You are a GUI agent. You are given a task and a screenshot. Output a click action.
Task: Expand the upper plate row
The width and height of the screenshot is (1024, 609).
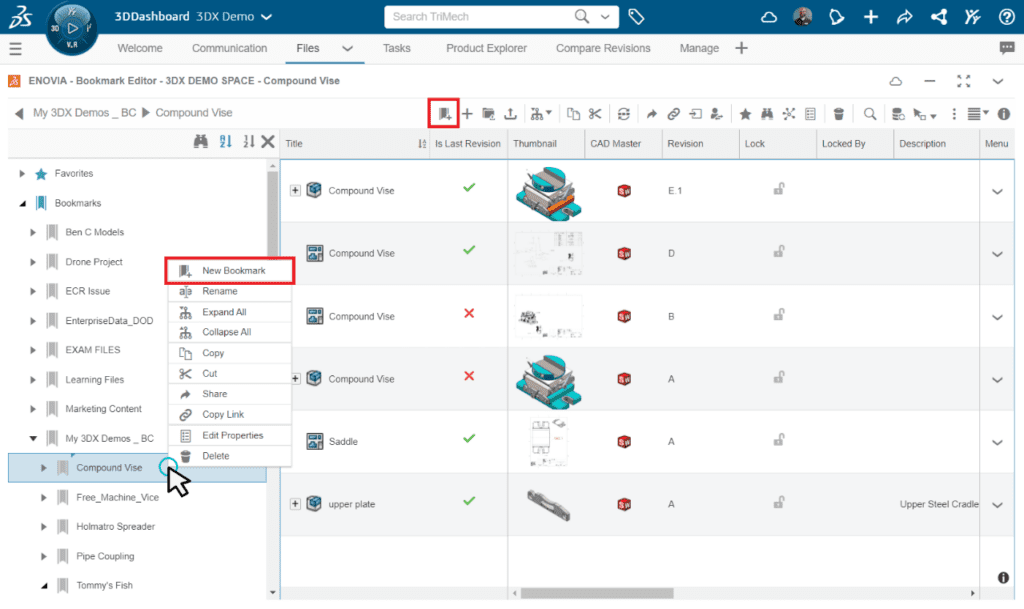[295, 504]
